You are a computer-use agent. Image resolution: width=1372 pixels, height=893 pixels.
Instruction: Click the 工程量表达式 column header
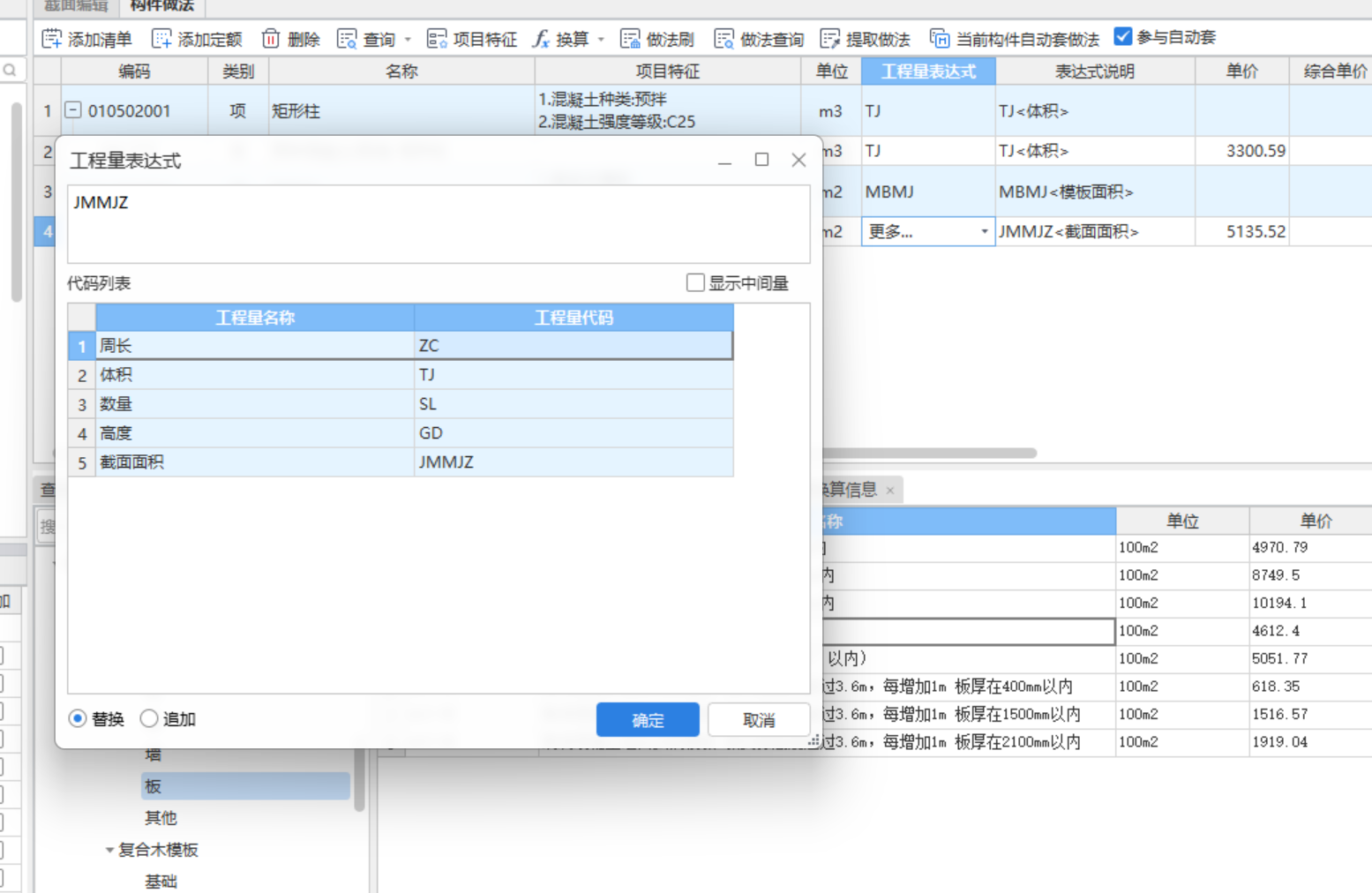[928, 71]
